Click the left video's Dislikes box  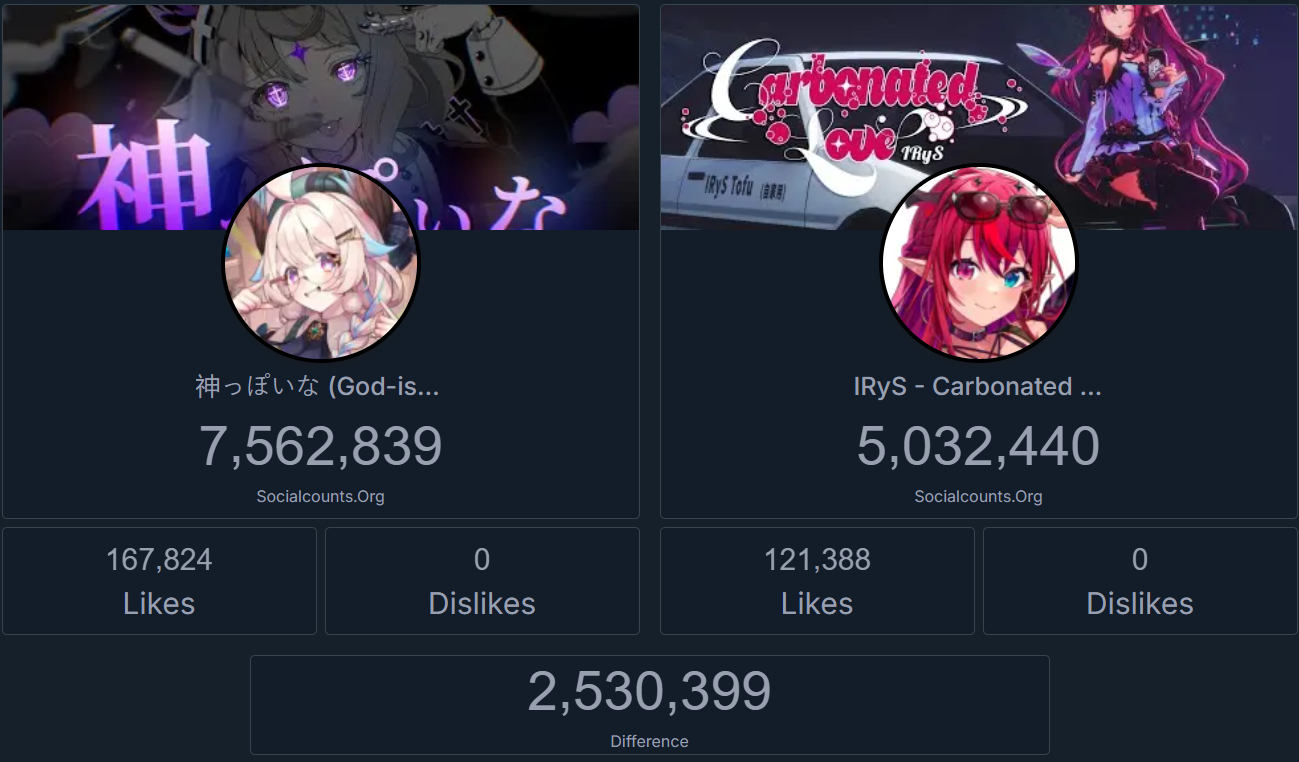(482, 581)
